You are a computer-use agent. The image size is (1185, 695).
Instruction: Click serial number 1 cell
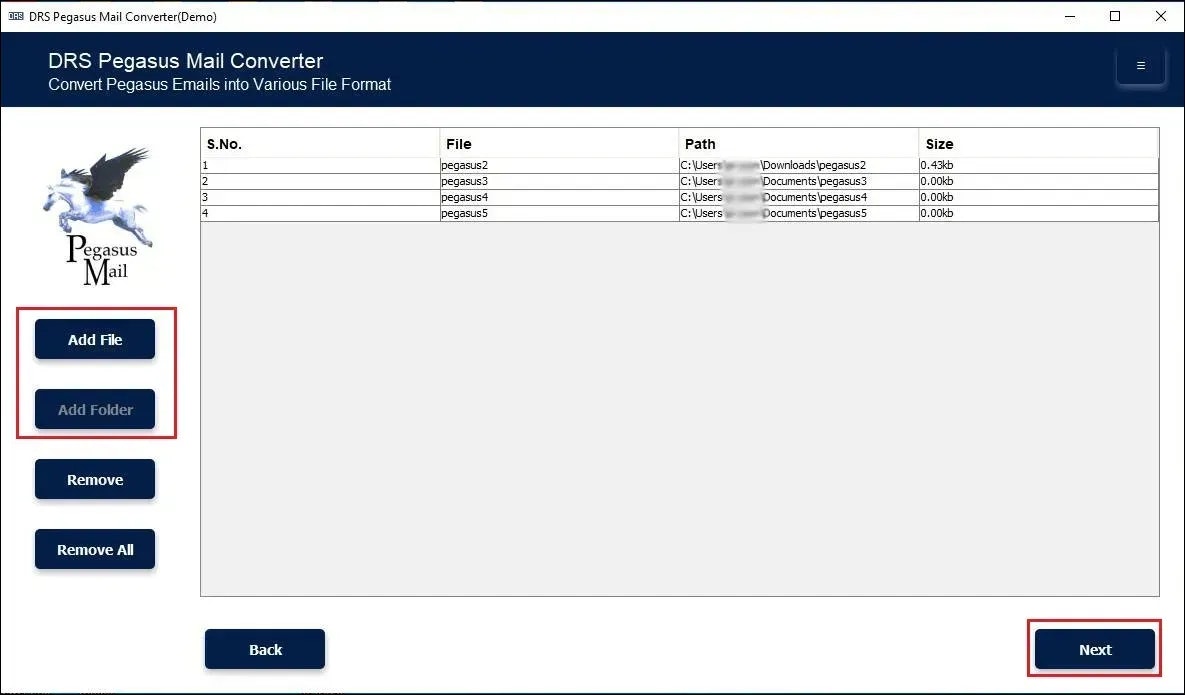point(320,165)
